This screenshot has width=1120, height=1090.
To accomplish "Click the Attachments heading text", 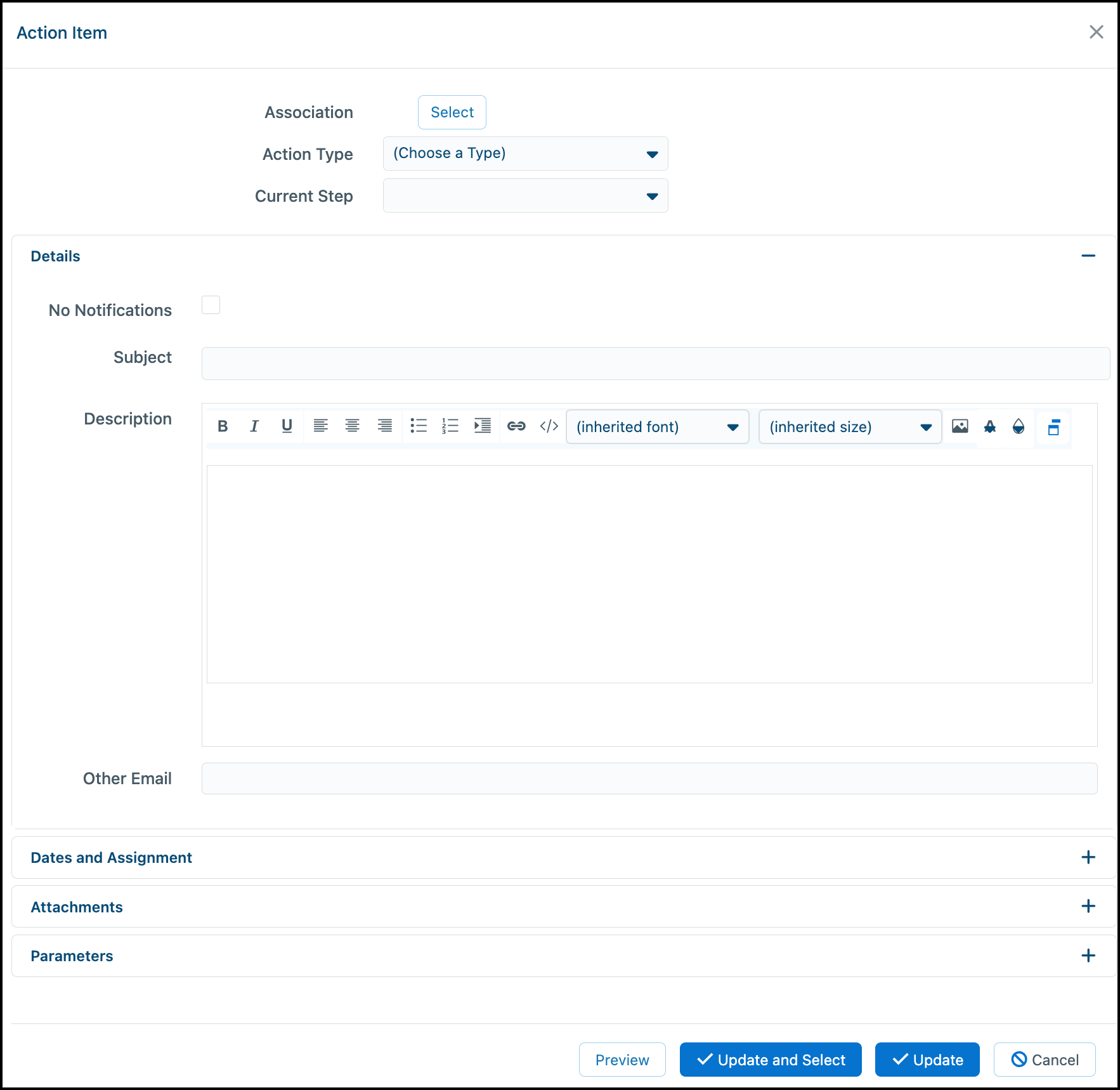I will (x=77, y=907).
